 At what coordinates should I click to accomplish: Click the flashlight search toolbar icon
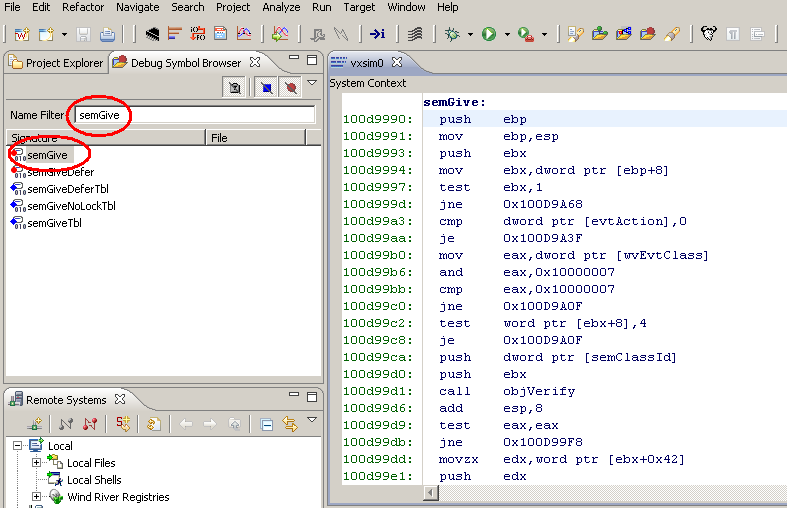tap(672, 34)
